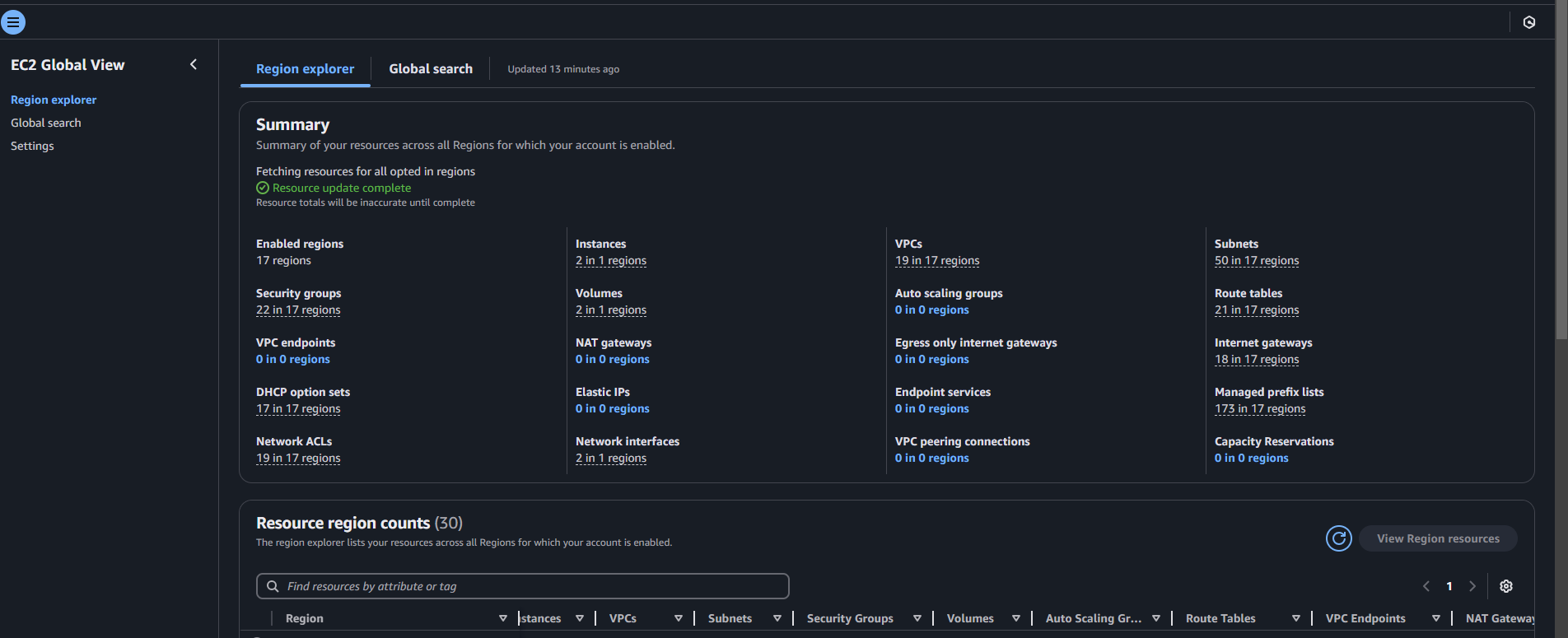Click the hexagon settings icon in the top bar
Image resolution: width=1568 pixels, height=638 pixels.
[x=1529, y=22]
